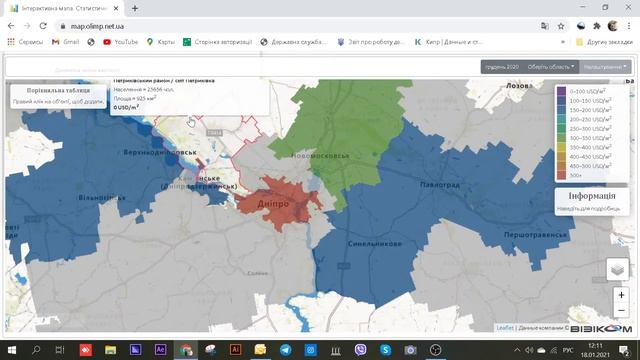The height and width of the screenshot is (360, 640).
Task: Open File Explorer from the taskbar
Action: [x=110, y=350]
